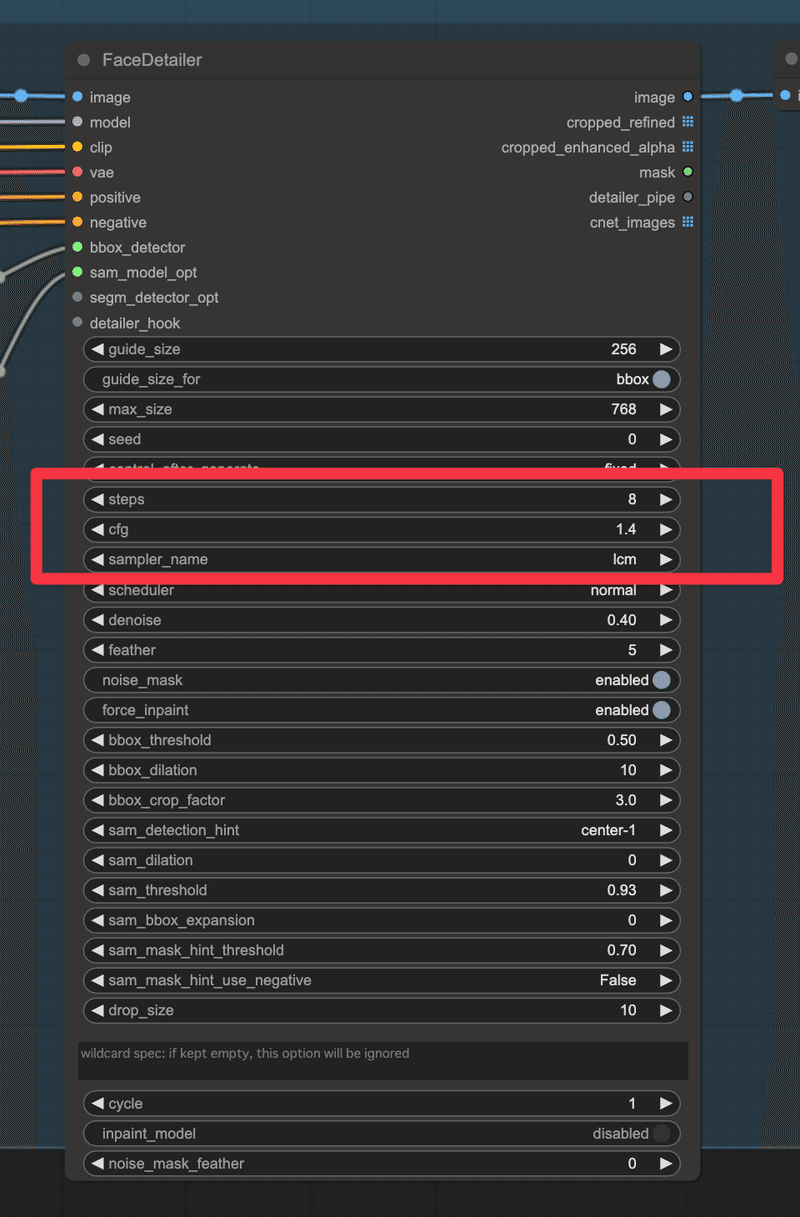
Task: Click the positive input socket
Action: point(77,197)
